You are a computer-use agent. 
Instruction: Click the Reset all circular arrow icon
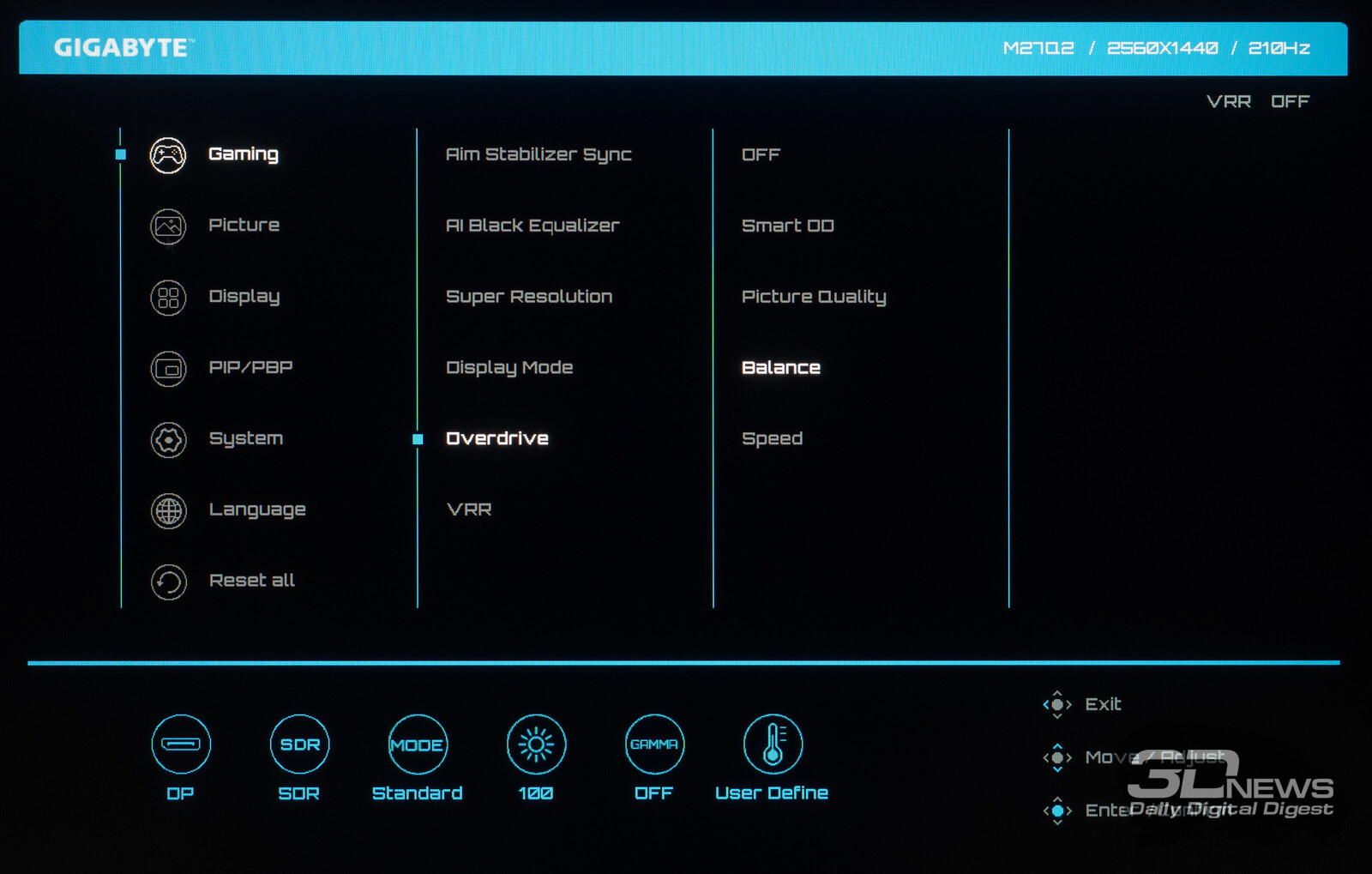[168, 582]
